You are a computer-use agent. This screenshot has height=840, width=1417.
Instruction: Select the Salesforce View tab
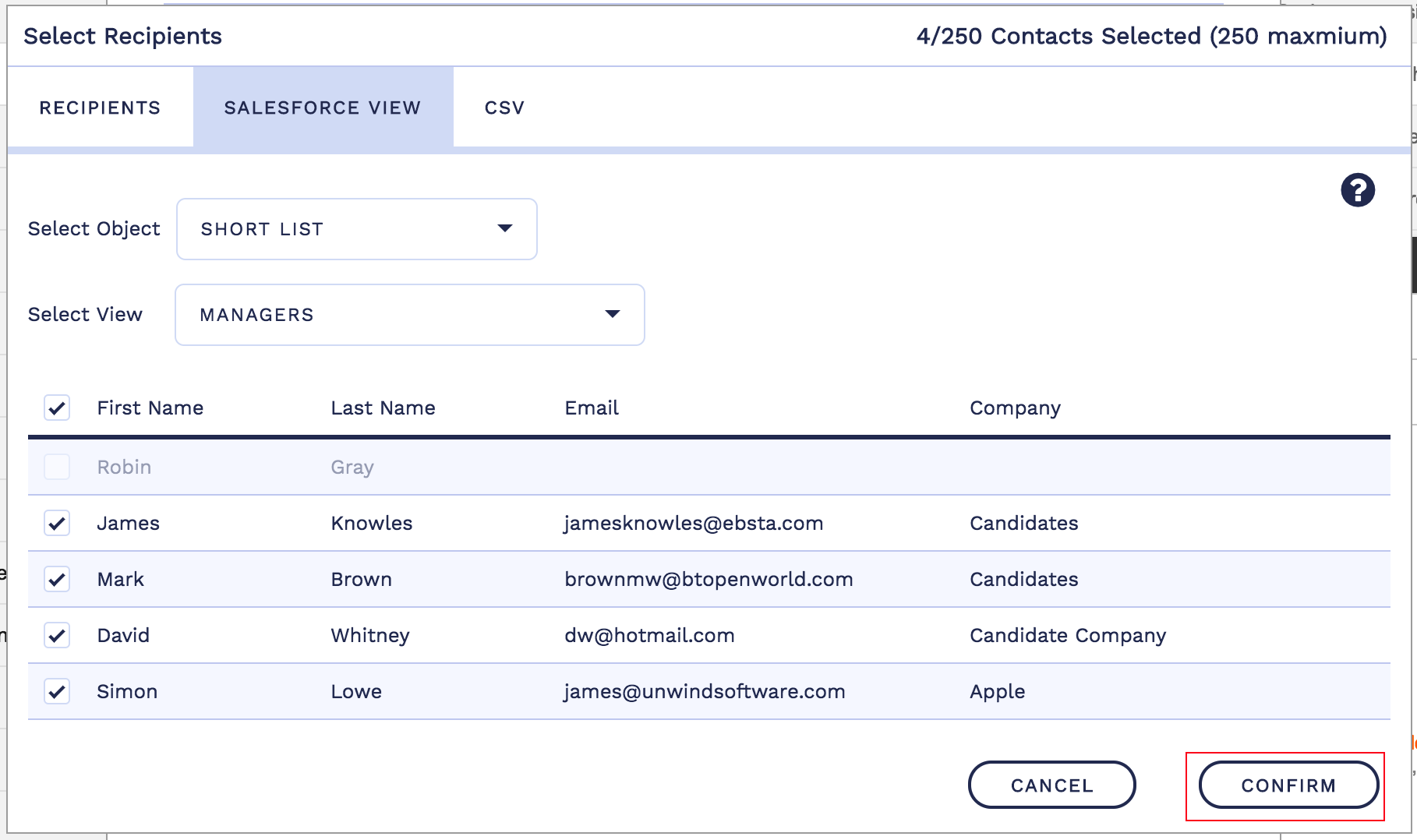pos(323,108)
